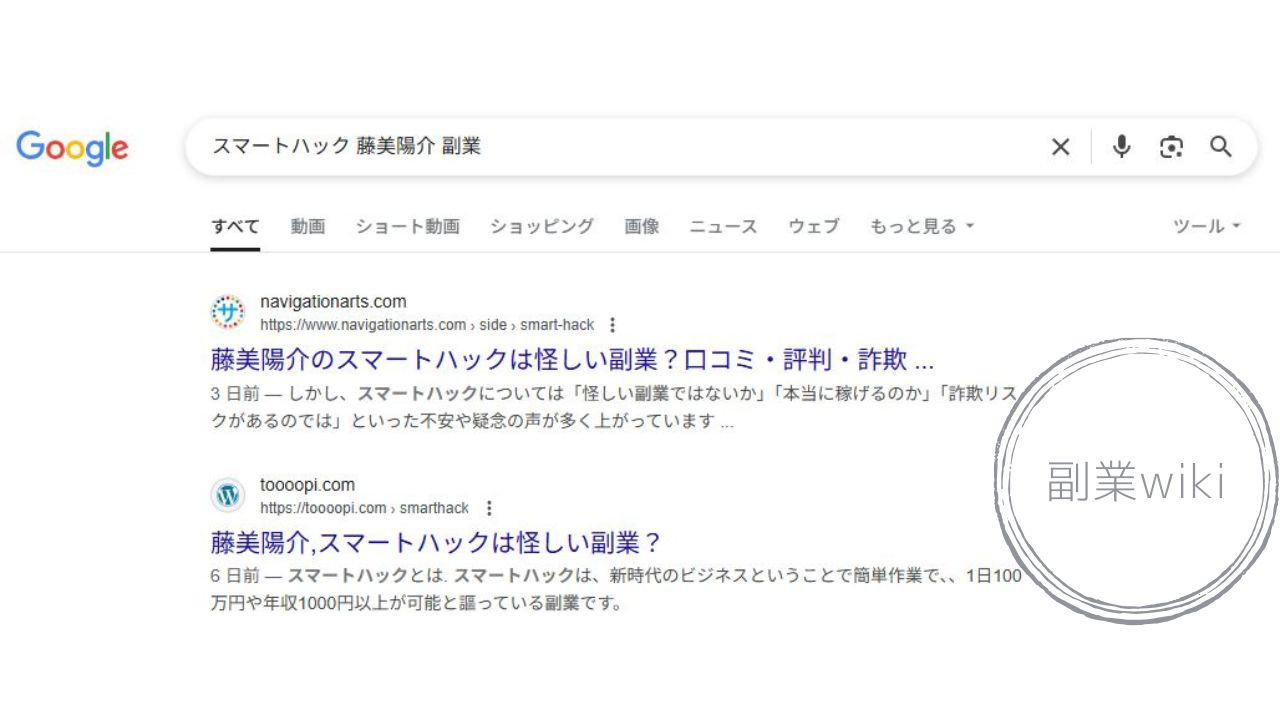Switch to the 画像 tab
This screenshot has height=720, width=1280.
(642, 226)
